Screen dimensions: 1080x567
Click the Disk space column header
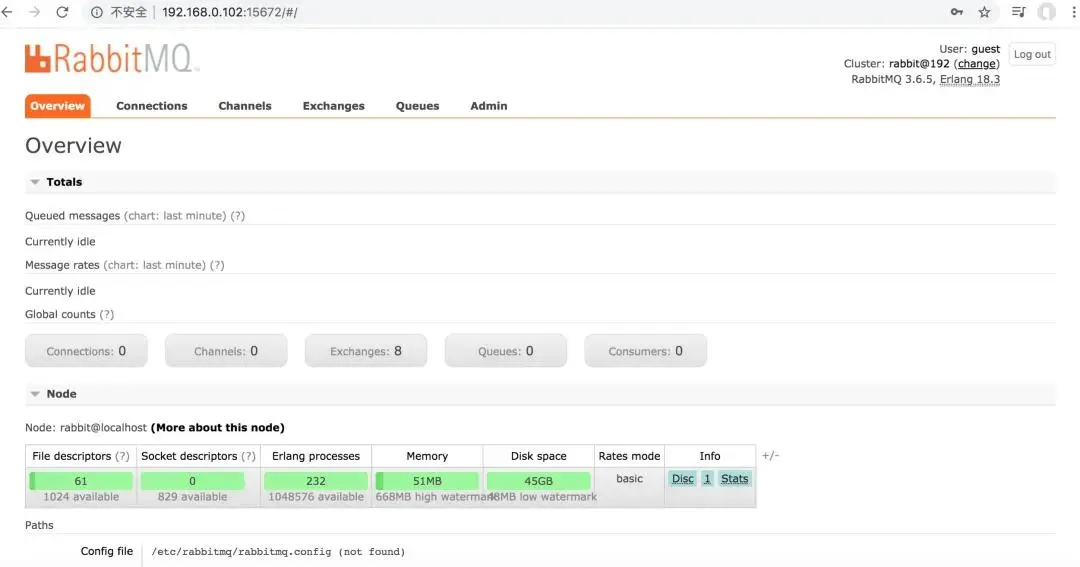[539, 456]
